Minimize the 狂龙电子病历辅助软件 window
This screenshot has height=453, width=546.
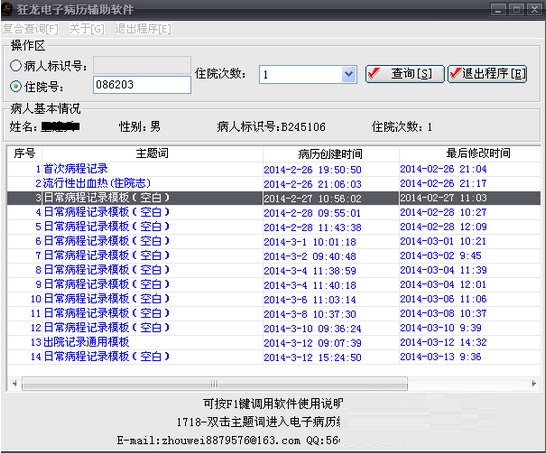coord(498,9)
